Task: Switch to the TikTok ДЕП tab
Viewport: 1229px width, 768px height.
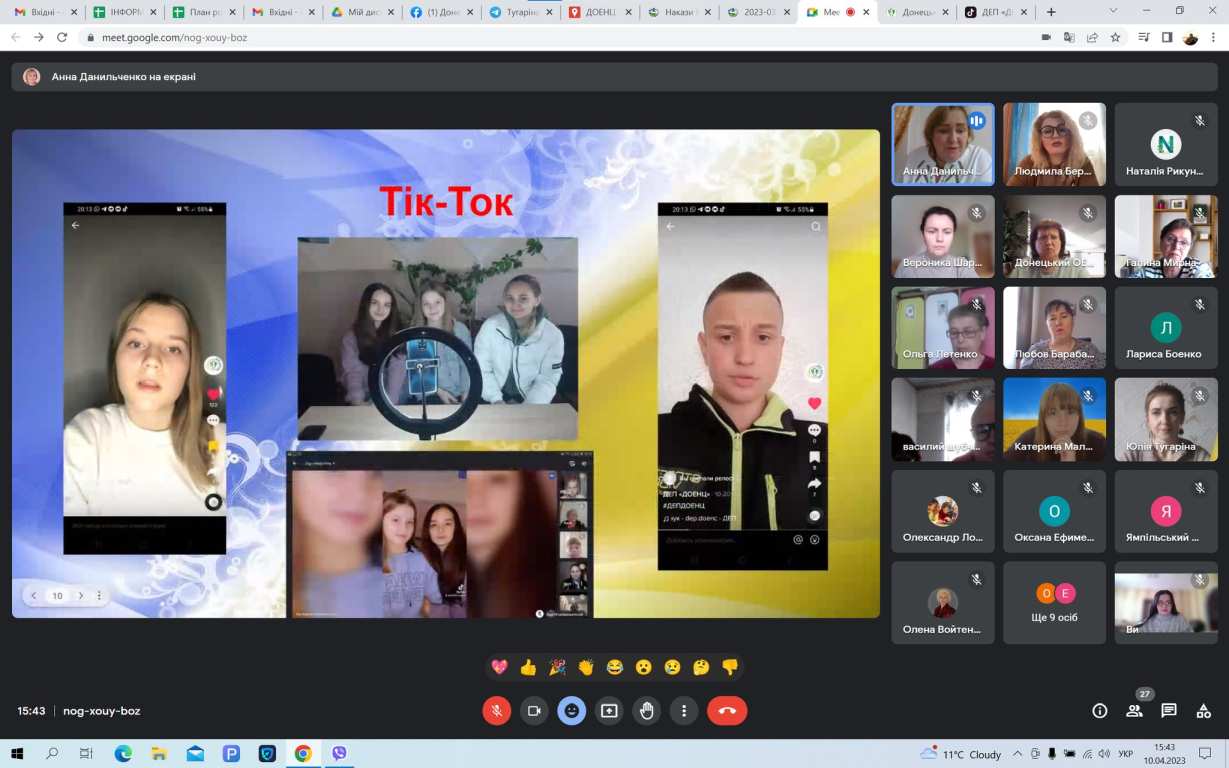Action: coord(993,12)
